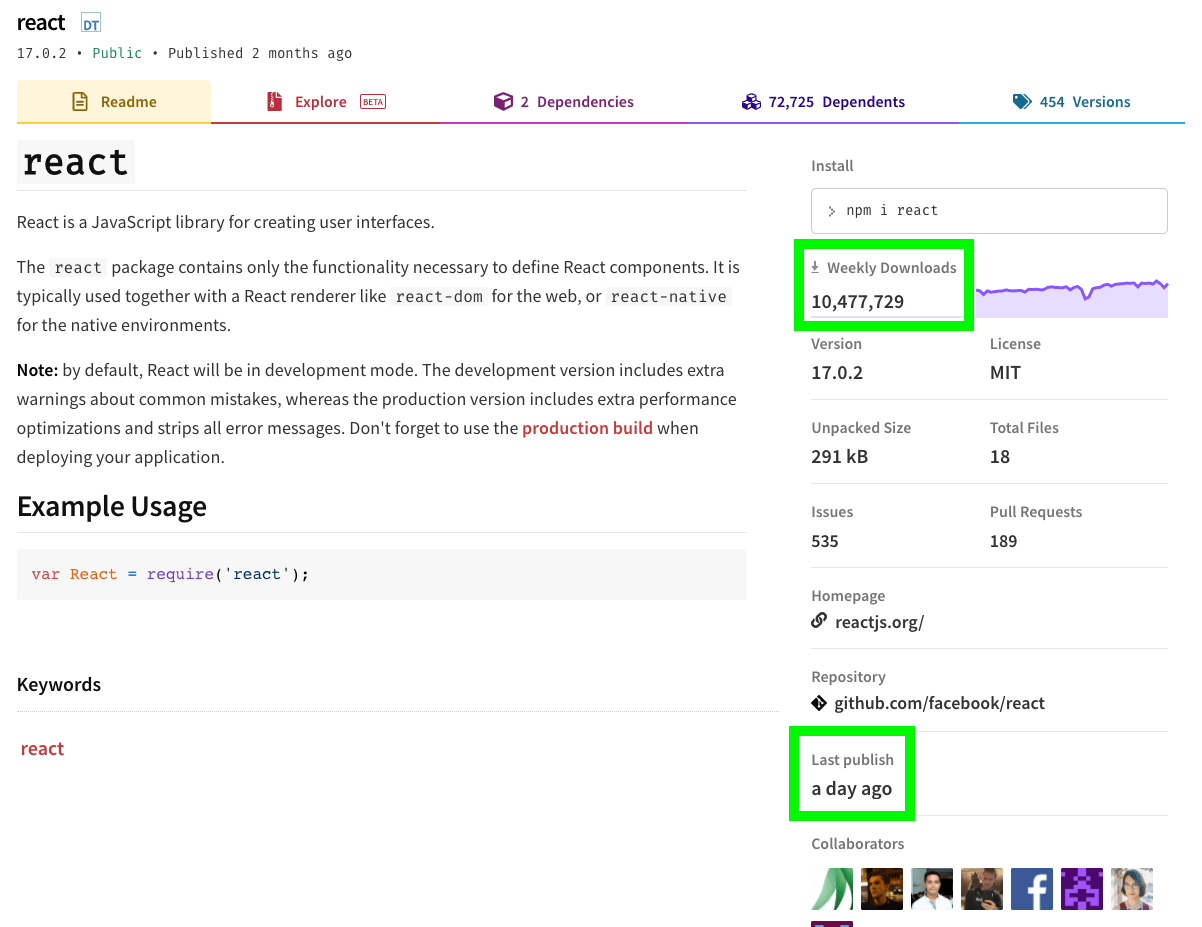Click the Versions tag icon
The image size is (1202, 927).
pos(1022,102)
